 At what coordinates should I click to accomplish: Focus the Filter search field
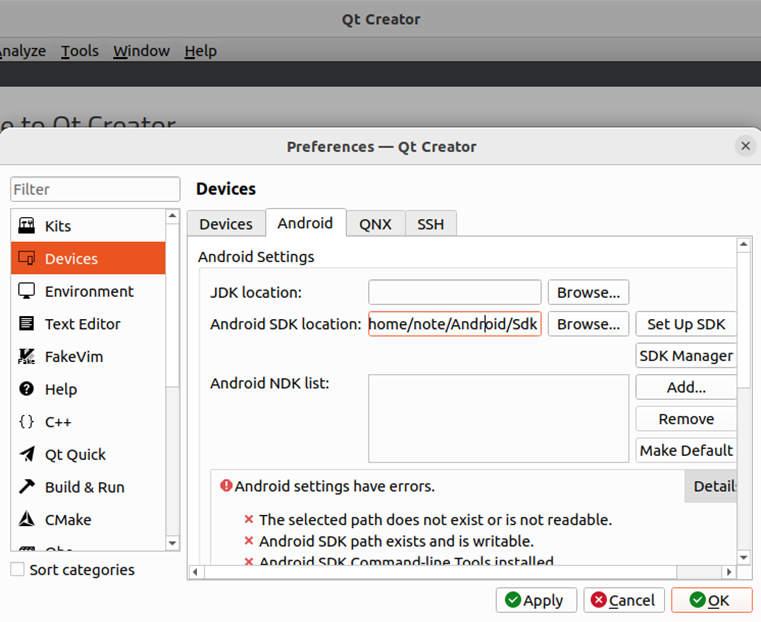point(95,189)
